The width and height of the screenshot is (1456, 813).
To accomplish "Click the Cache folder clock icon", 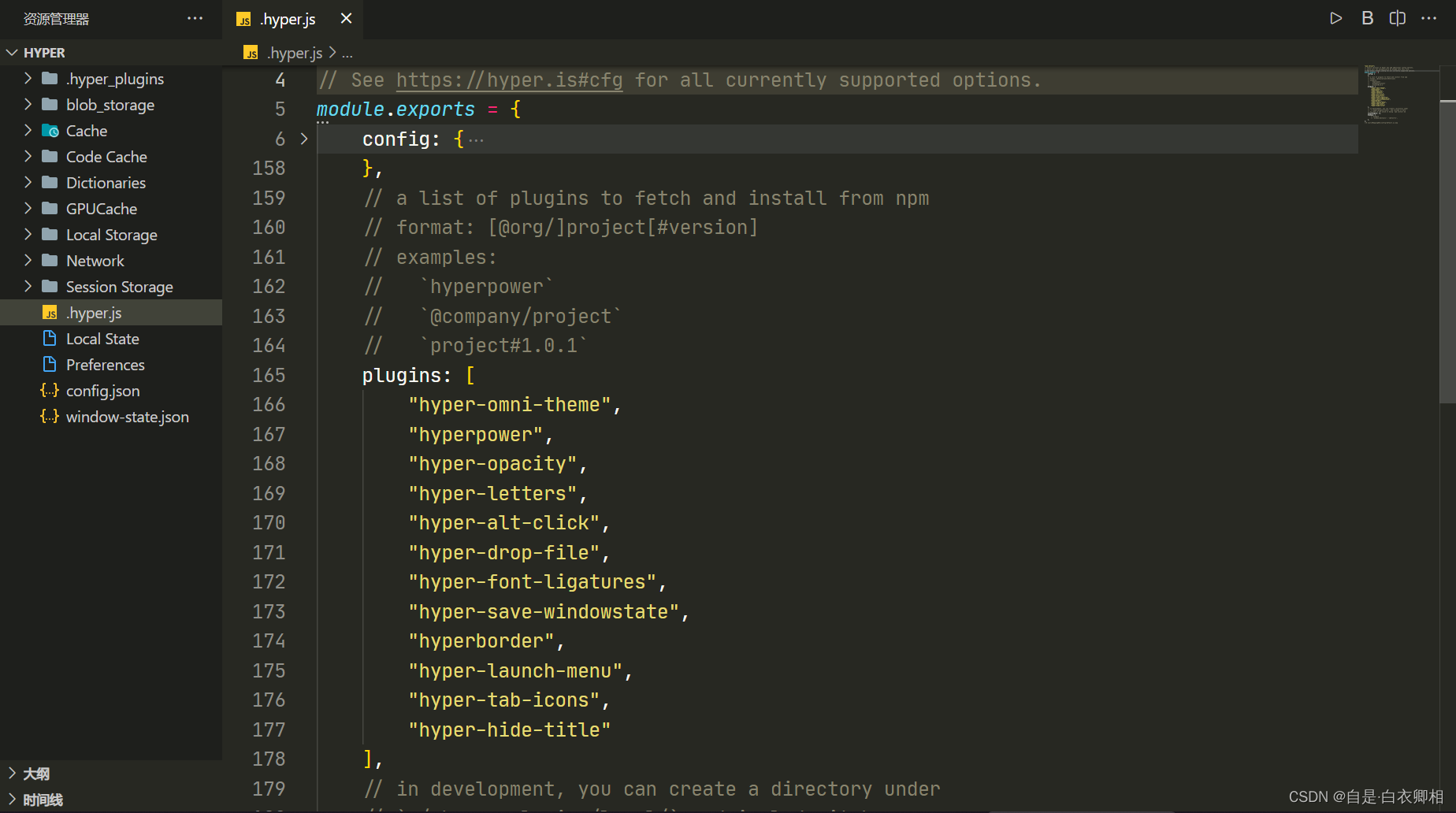I will 50,131.
